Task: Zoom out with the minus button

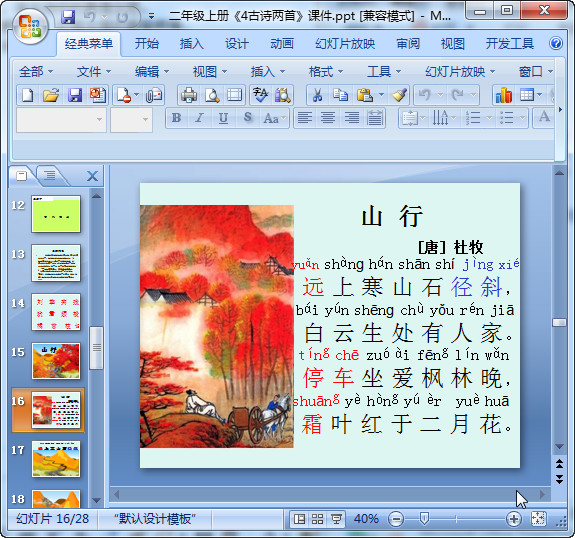Action: click(396, 519)
